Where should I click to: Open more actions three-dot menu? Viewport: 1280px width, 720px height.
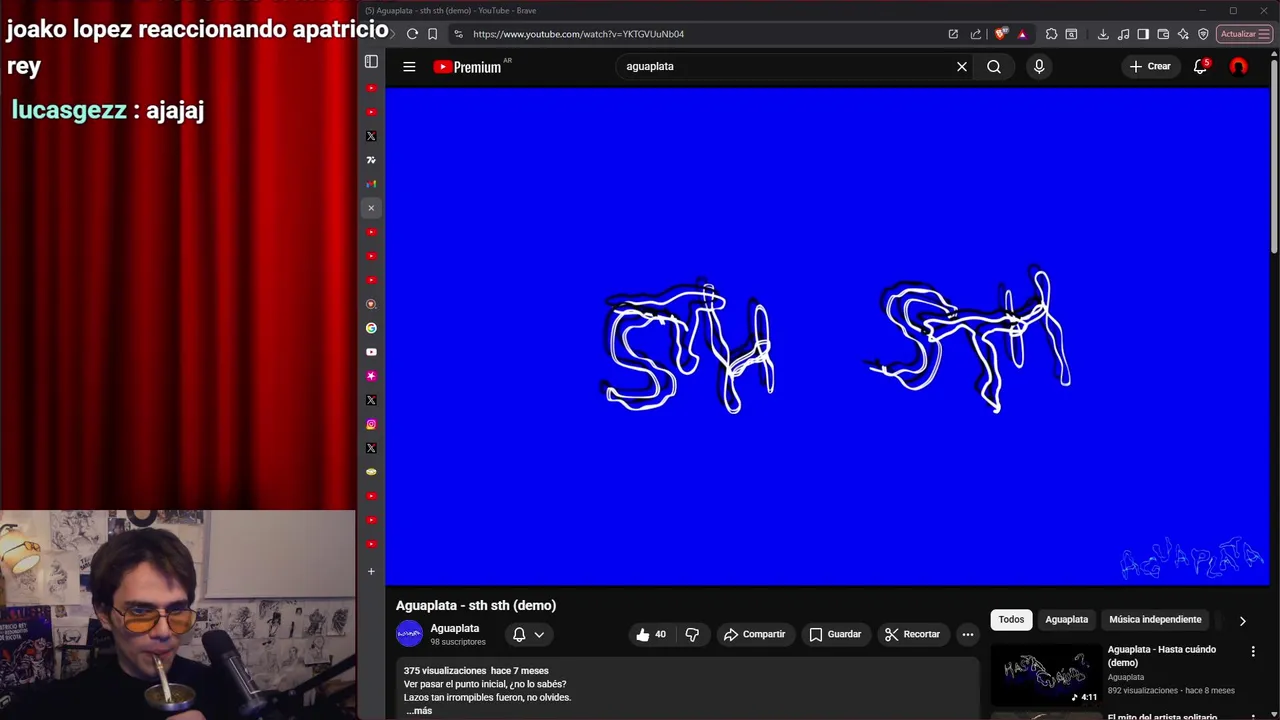click(x=968, y=634)
